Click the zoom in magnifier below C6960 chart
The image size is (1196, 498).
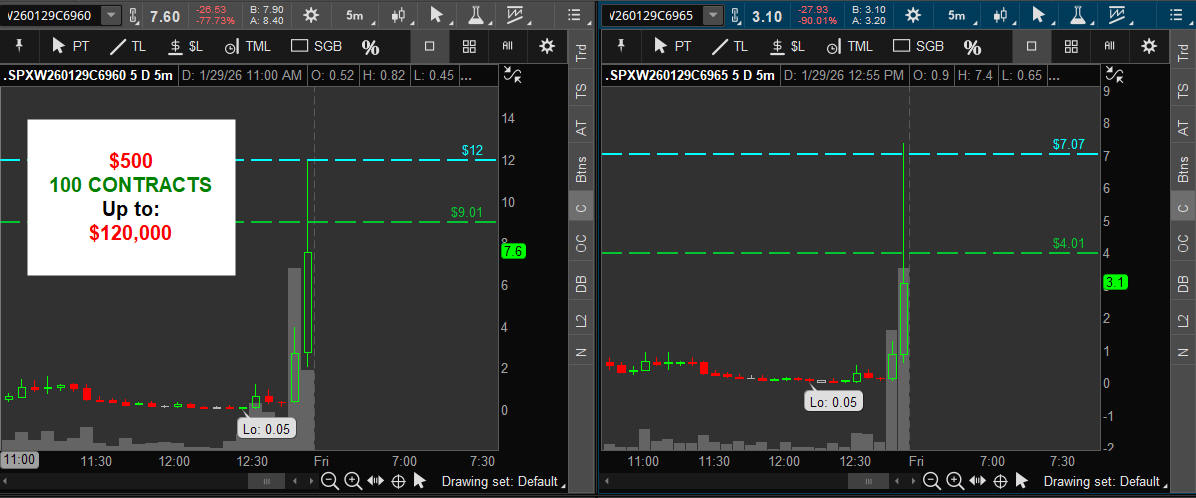coord(352,481)
